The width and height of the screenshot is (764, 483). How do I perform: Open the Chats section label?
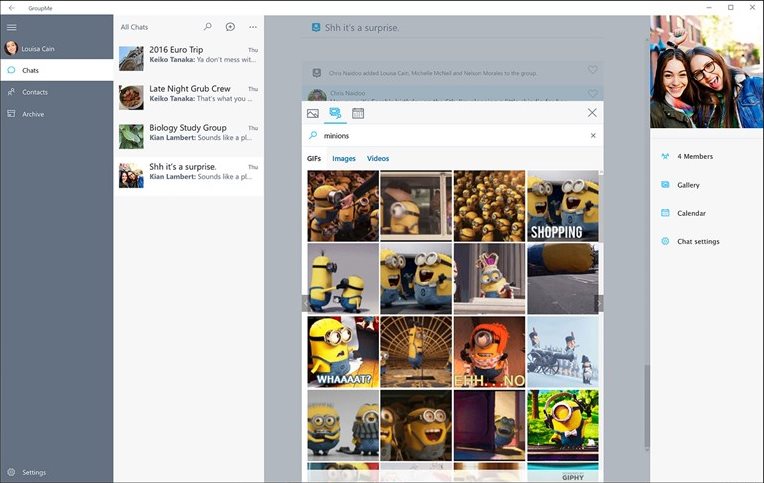(30, 70)
